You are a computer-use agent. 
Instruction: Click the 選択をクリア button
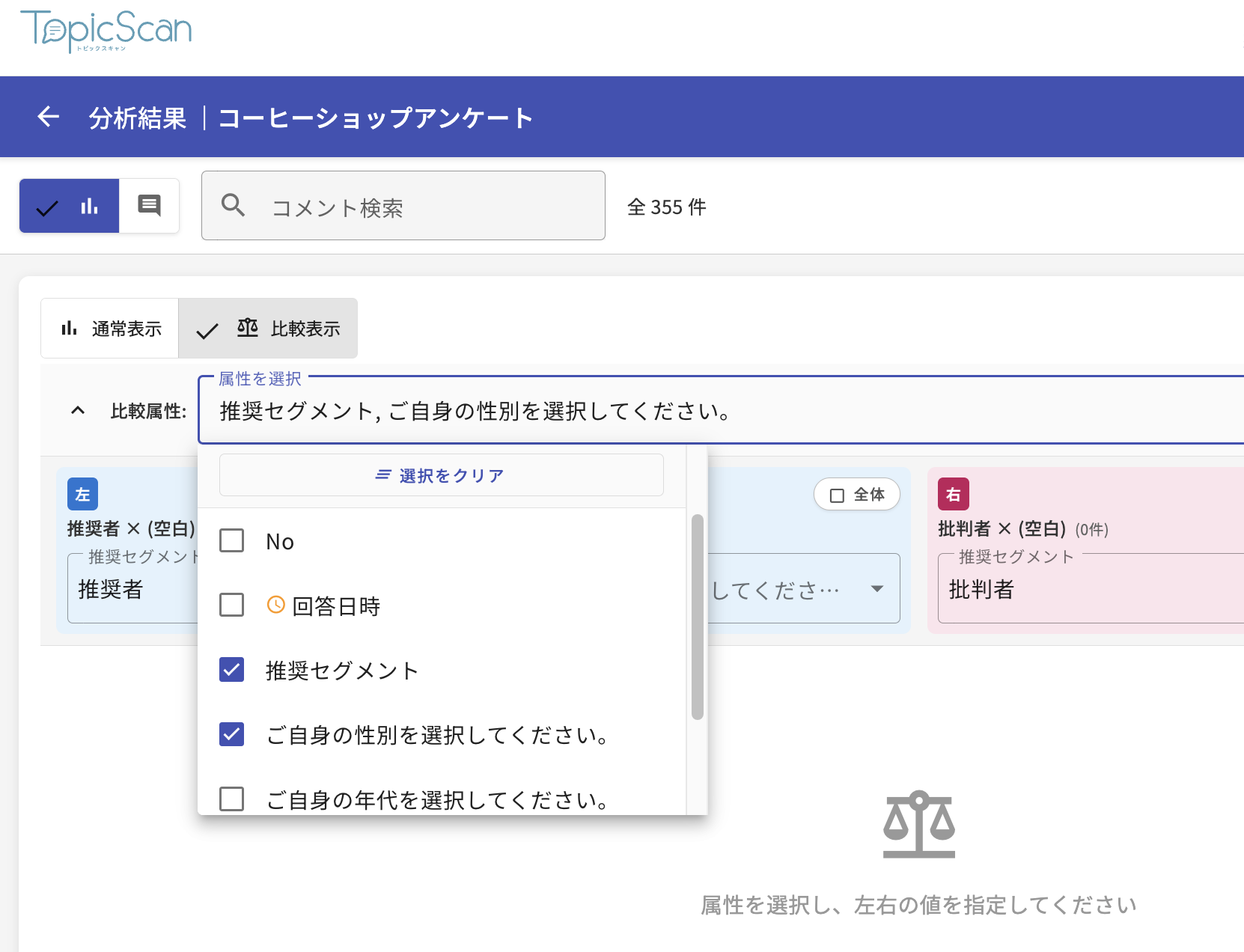point(441,475)
